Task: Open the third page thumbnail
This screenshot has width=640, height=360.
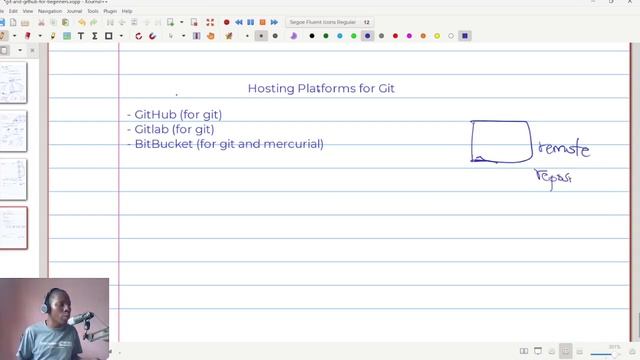Action: pyautogui.click(x=13, y=180)
